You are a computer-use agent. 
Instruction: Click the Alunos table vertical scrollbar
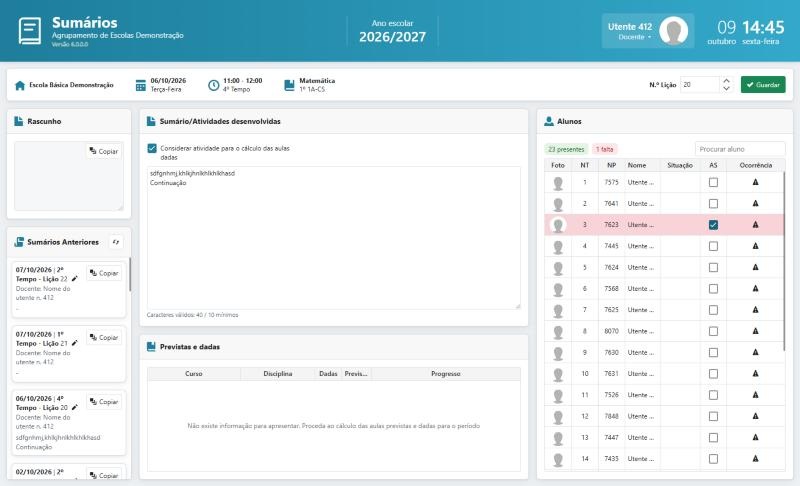(x=784, y=261)
